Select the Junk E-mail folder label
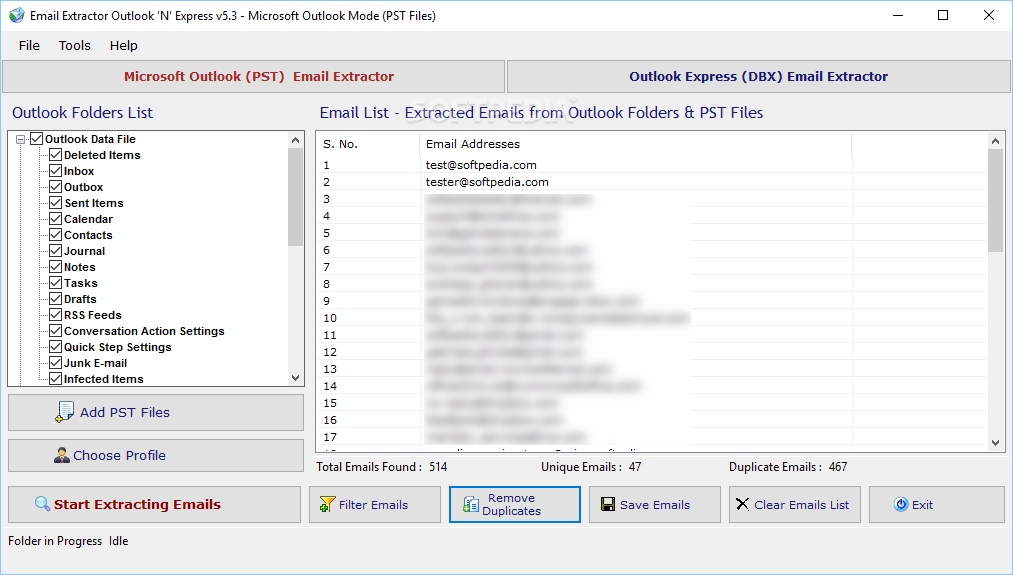This screenshot has width=1013, height=575. pyautogui.click(x=96, y=363)
